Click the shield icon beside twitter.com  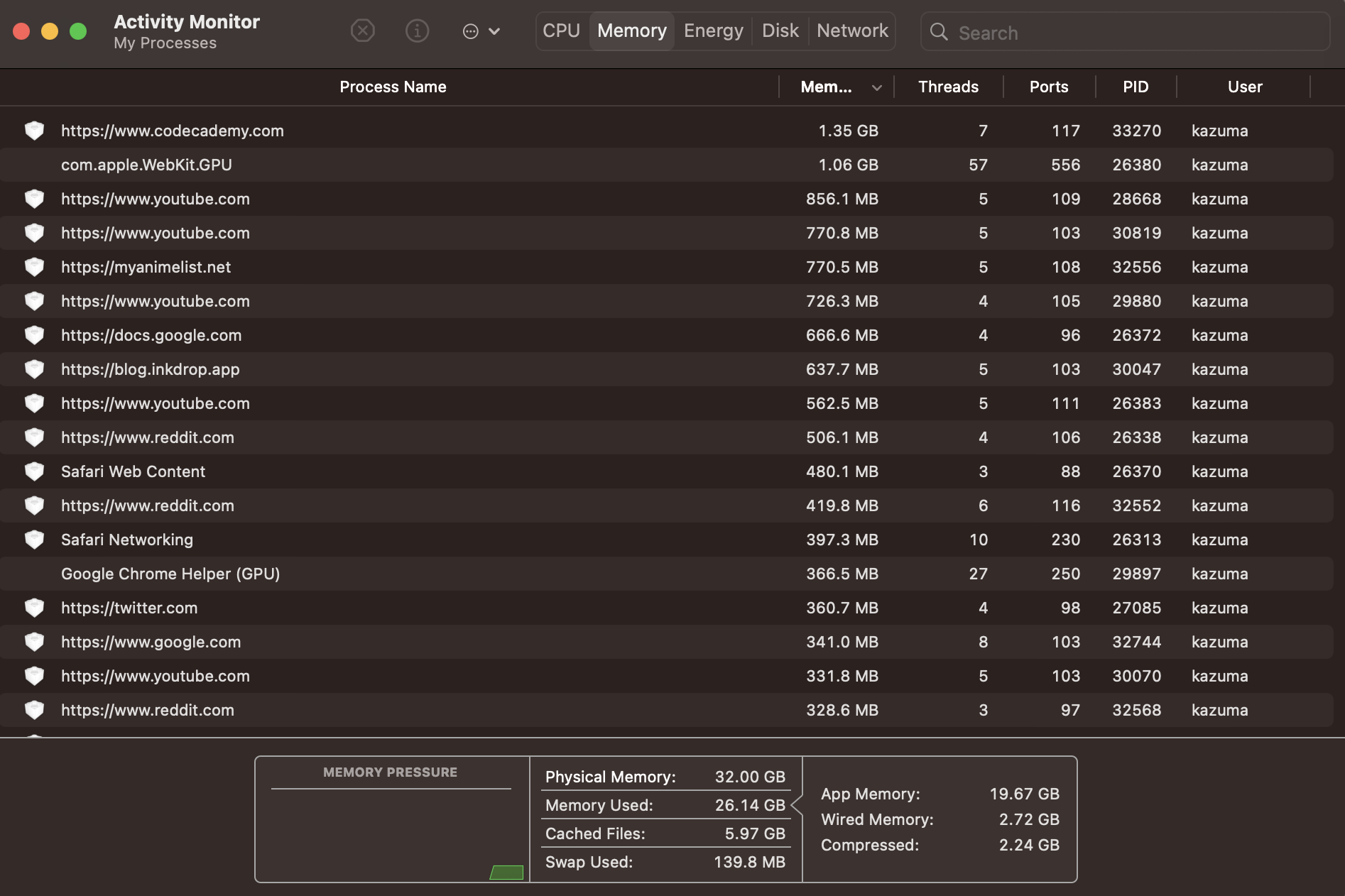tap(34, 608)
